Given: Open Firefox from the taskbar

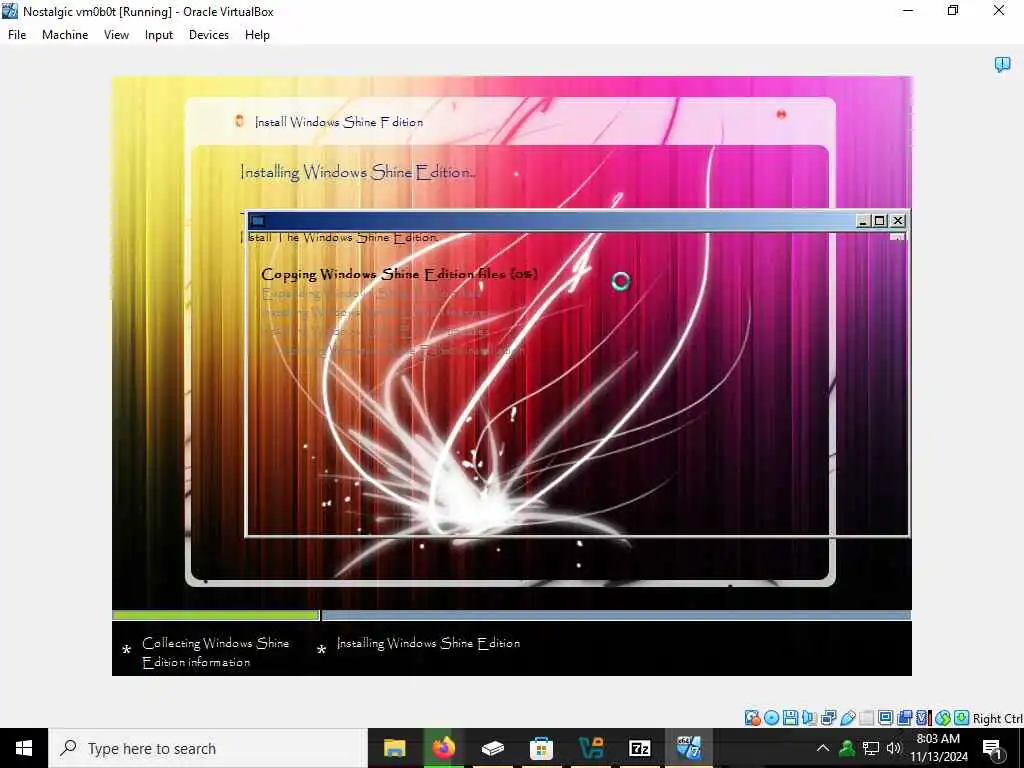Looking at the screenshot, I should click(443, 748).
